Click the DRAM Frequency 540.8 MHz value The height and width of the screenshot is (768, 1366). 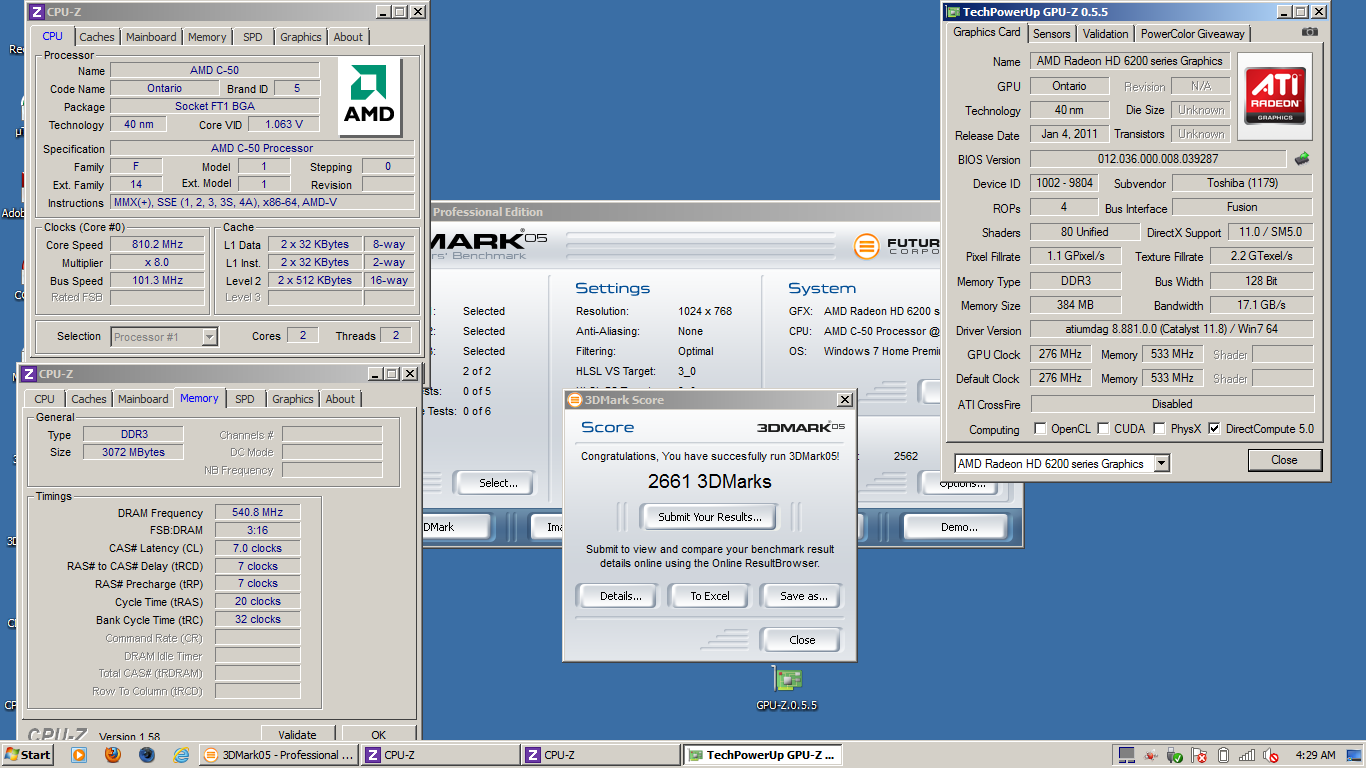[x=258, y=513]
